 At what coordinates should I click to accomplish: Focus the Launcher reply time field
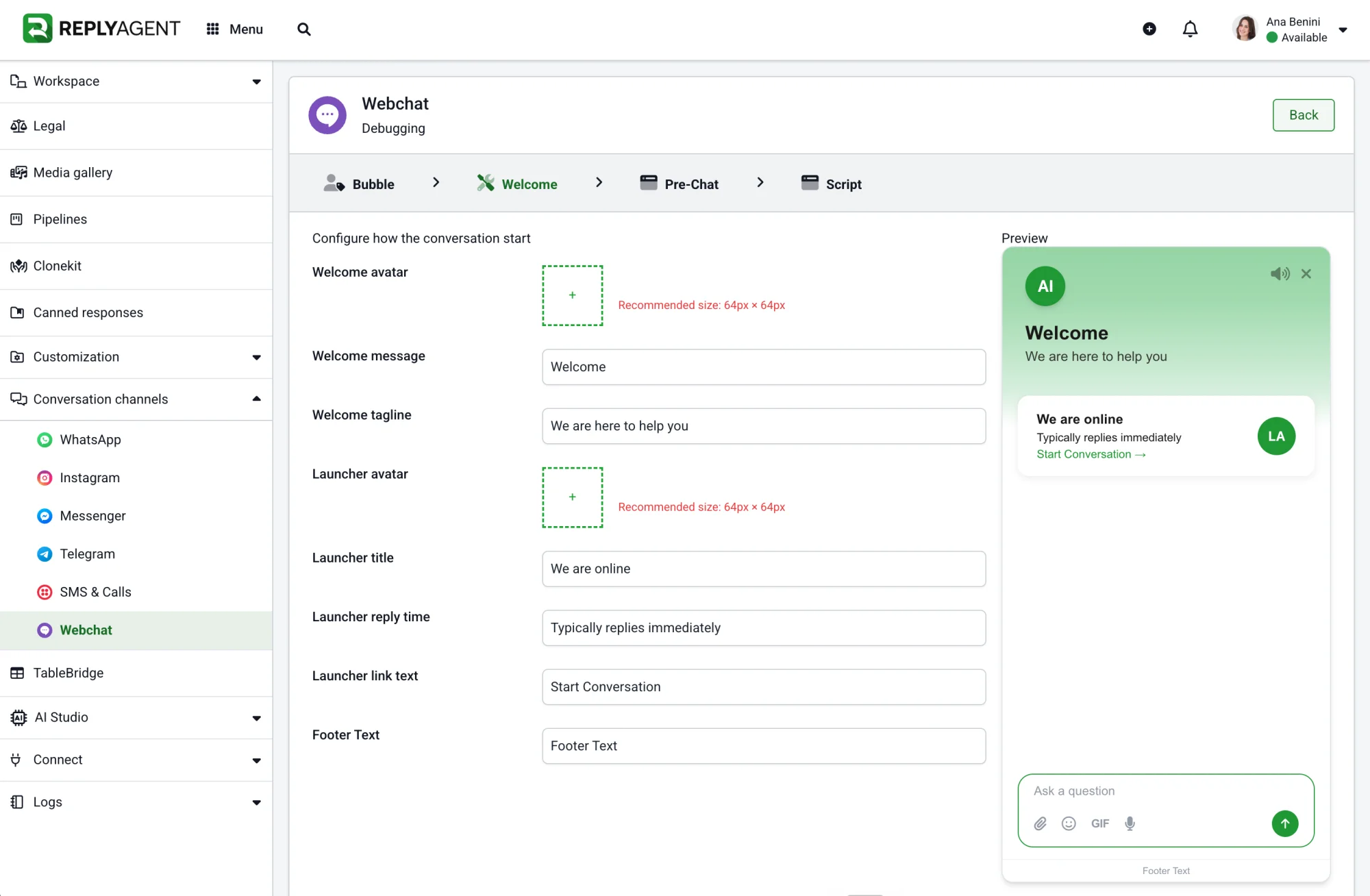coord(764,628)
